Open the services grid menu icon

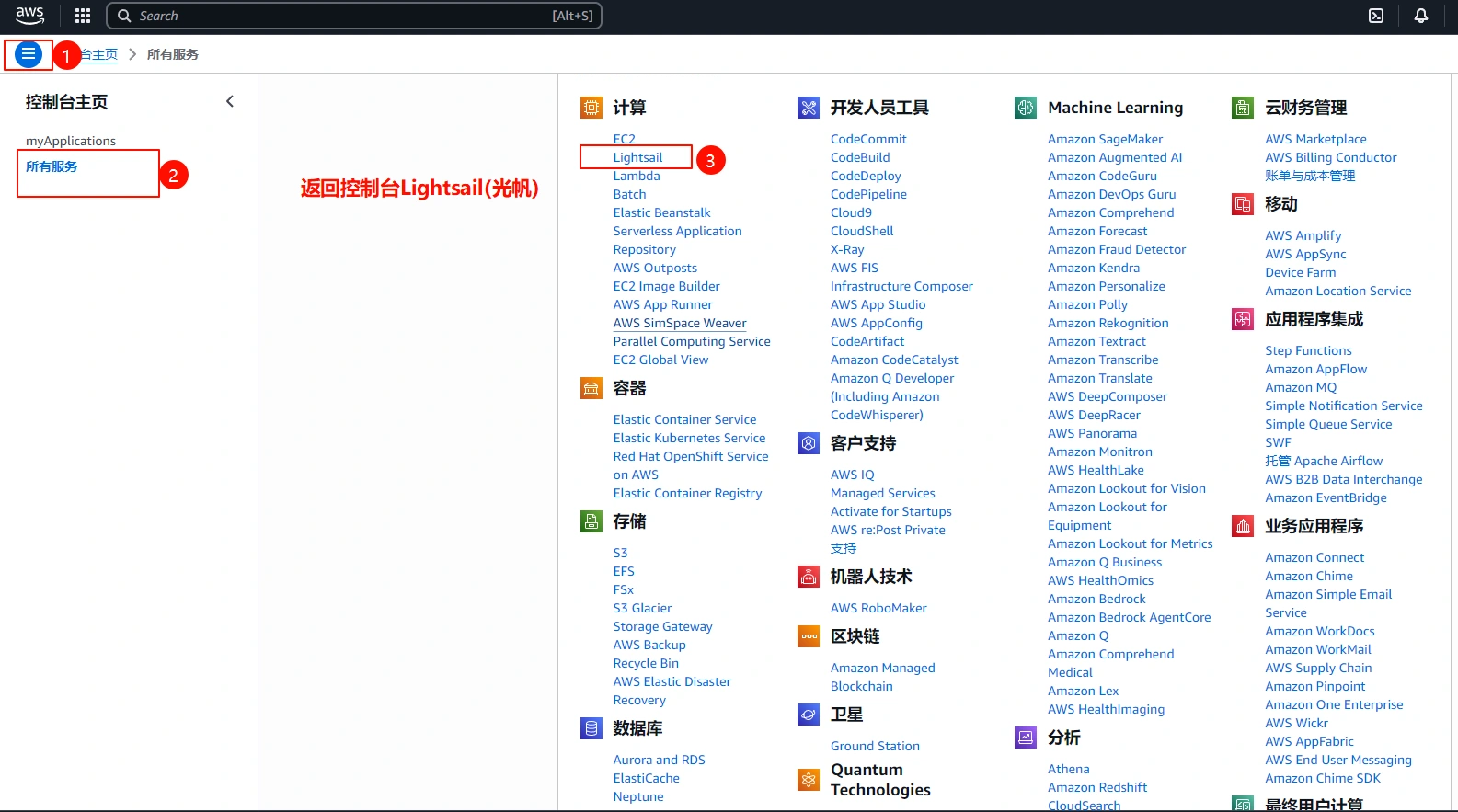(x=83, y=16)
